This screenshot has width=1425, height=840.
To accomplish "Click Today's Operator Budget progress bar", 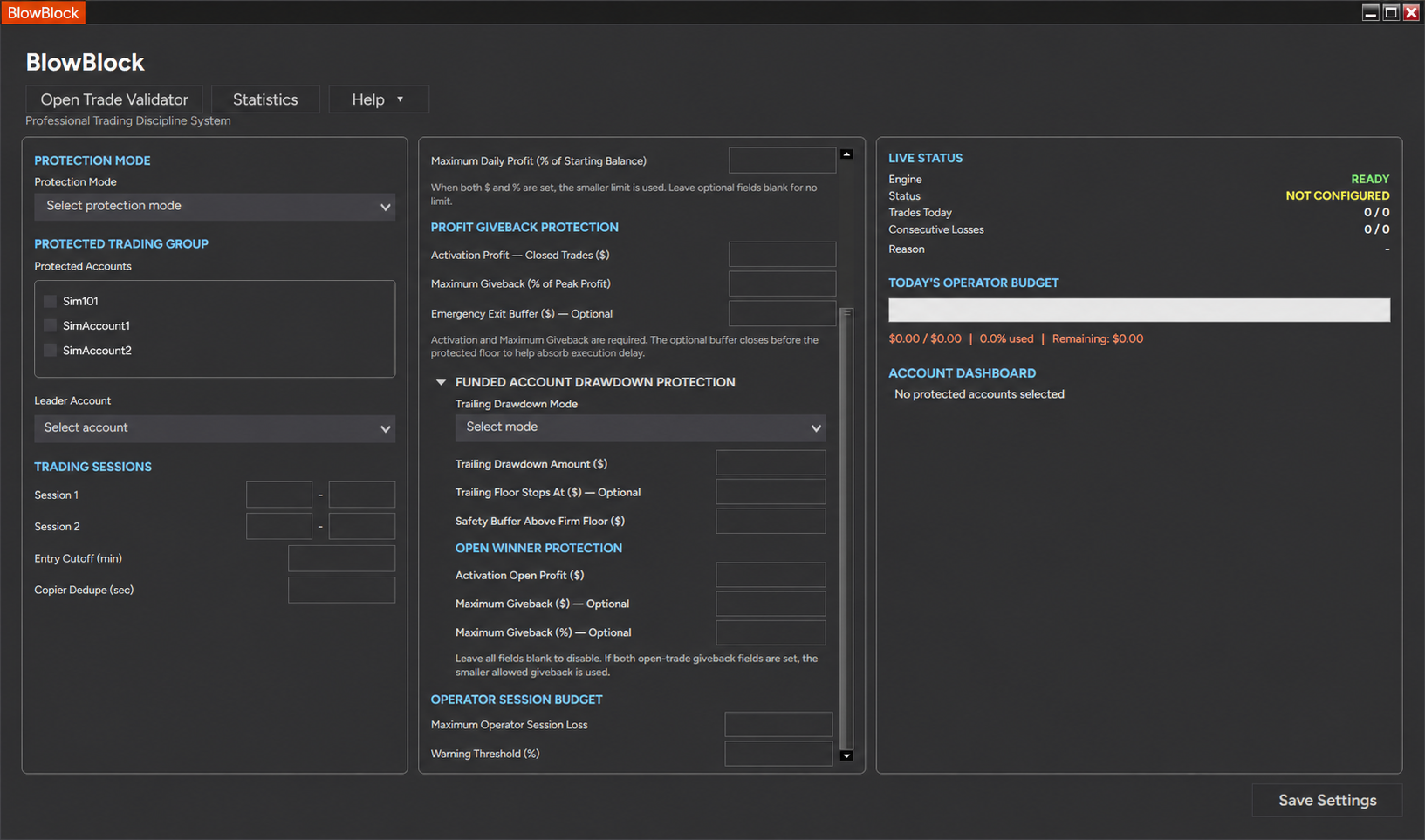I will click(1139, 310).
